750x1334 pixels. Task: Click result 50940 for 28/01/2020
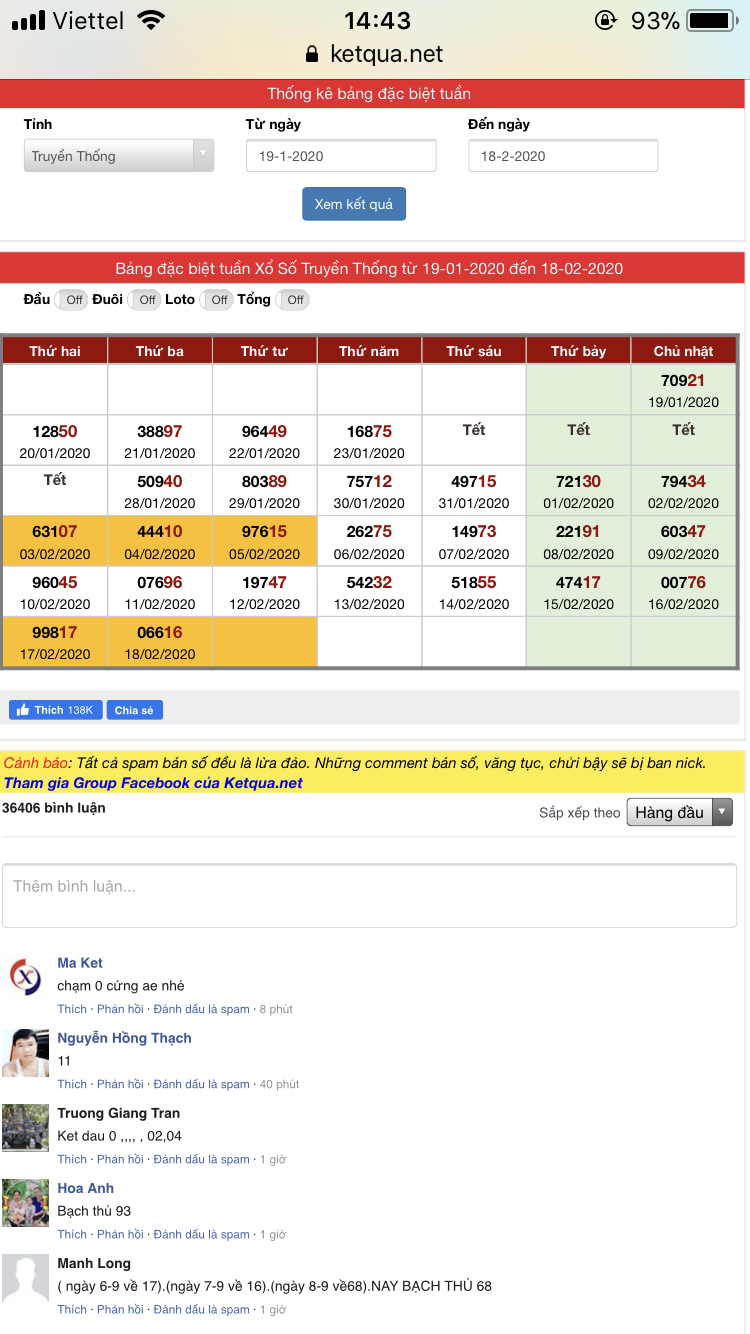click(x=160, y=481)
